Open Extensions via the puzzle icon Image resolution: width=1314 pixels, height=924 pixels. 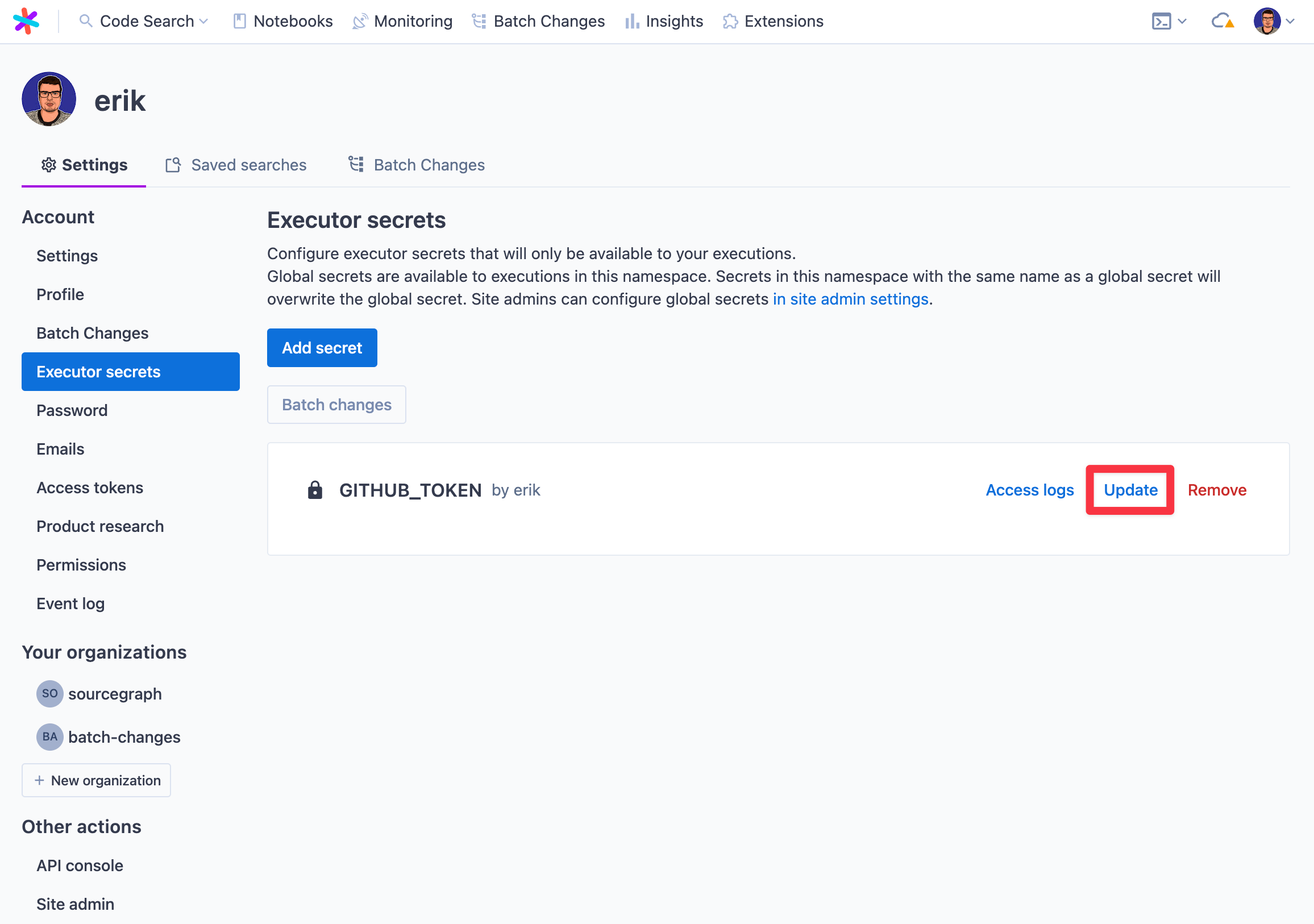(x=730, y=21)
